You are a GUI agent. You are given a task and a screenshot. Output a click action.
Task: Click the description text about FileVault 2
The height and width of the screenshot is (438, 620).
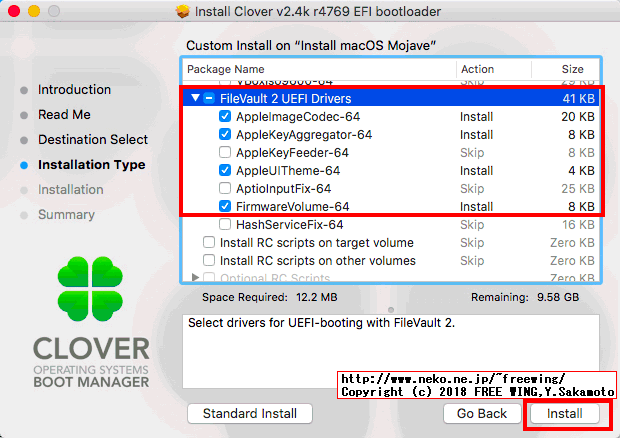click(x=321, y=323)
